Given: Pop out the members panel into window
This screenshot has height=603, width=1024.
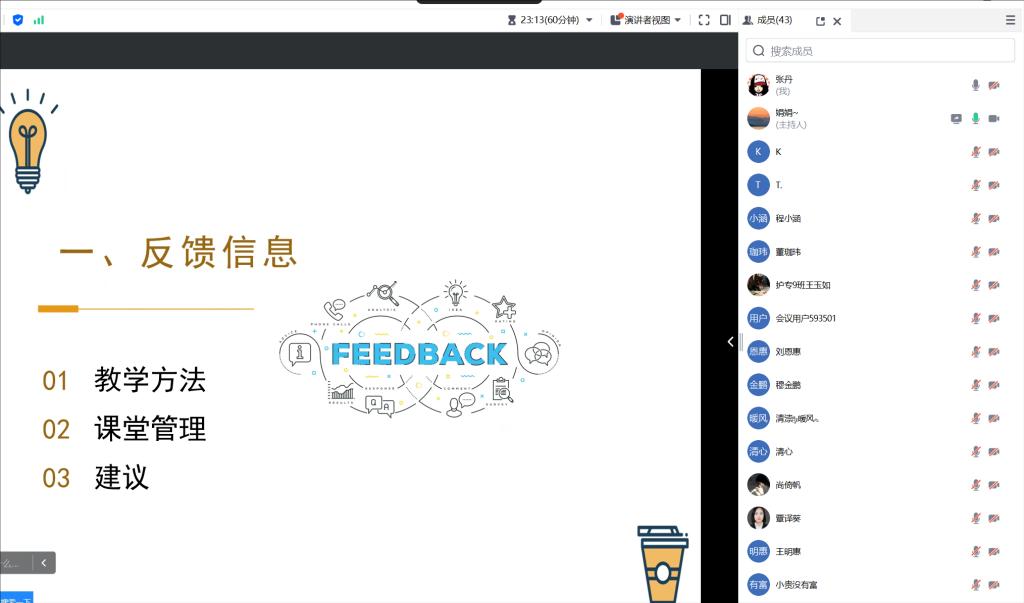Looking at the screenshot, I should 821,21.
